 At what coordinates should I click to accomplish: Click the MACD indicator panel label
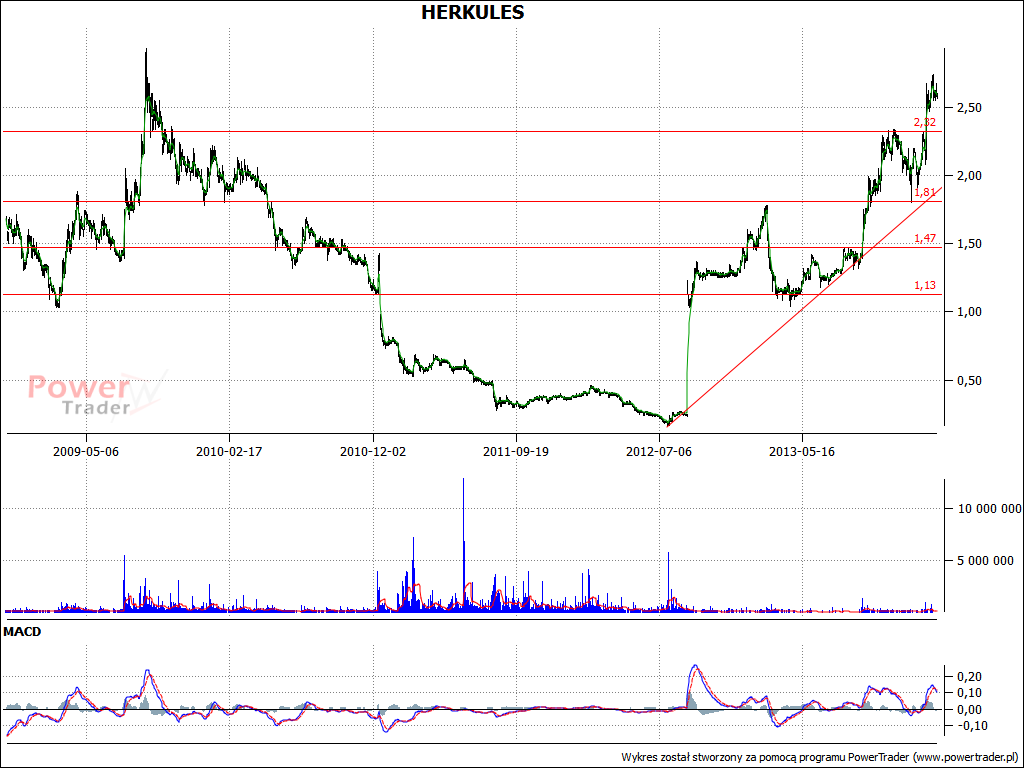[x=22, y=632]
